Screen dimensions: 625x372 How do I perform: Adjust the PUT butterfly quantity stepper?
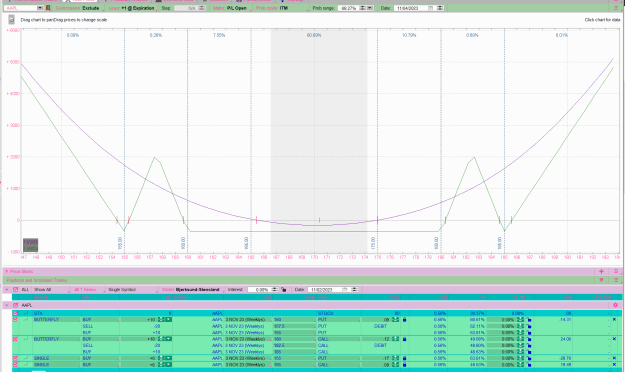pyautogui.click(x=161, y=319)
